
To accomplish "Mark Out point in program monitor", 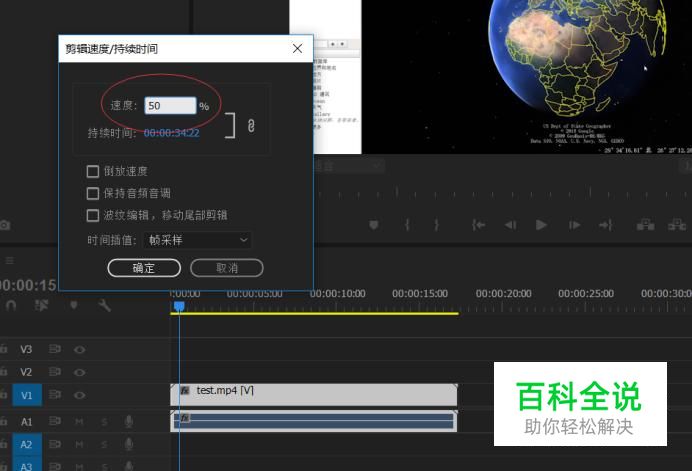I will tap(436, 225).
